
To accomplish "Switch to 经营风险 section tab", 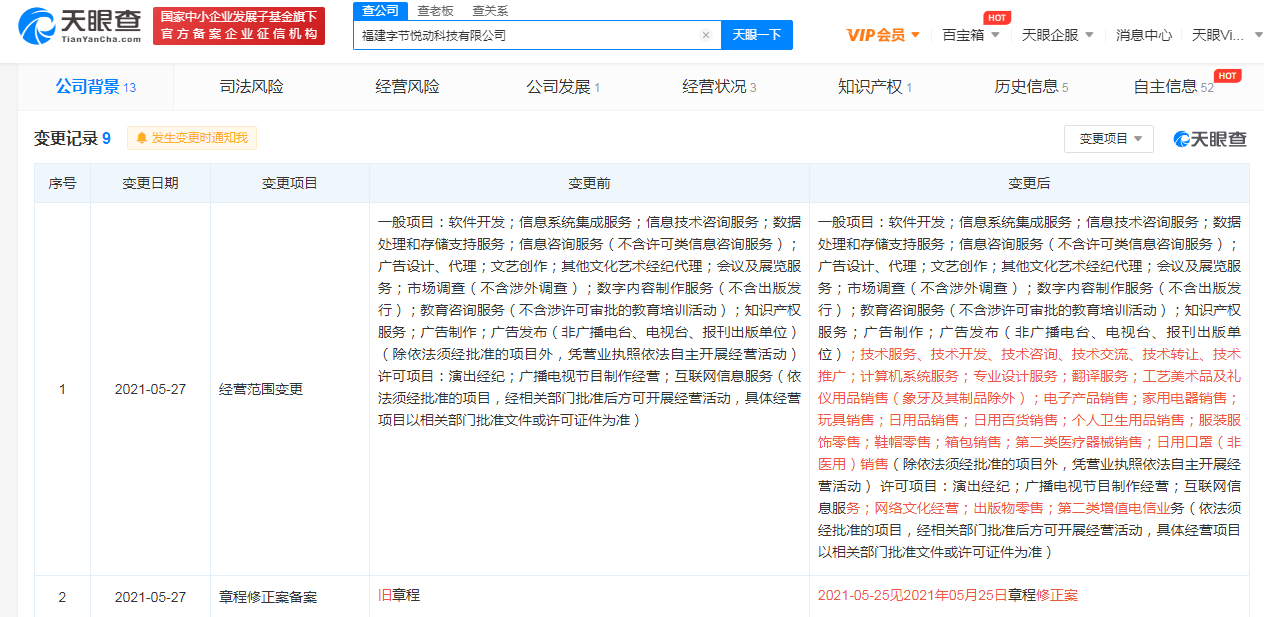I will (x=407, y=87).
